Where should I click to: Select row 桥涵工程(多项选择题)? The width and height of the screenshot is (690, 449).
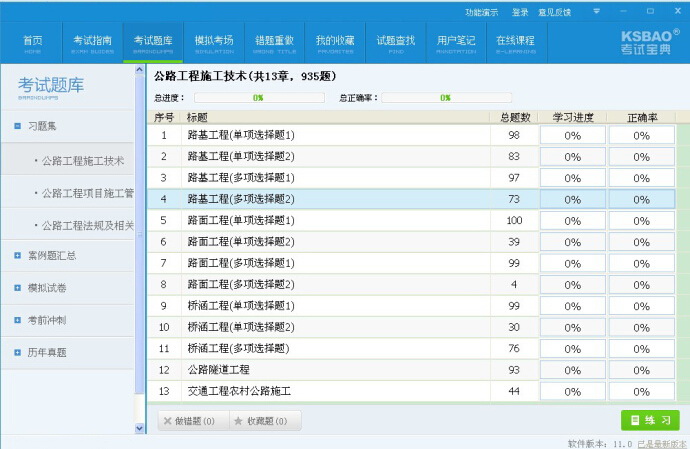(411, 348)
